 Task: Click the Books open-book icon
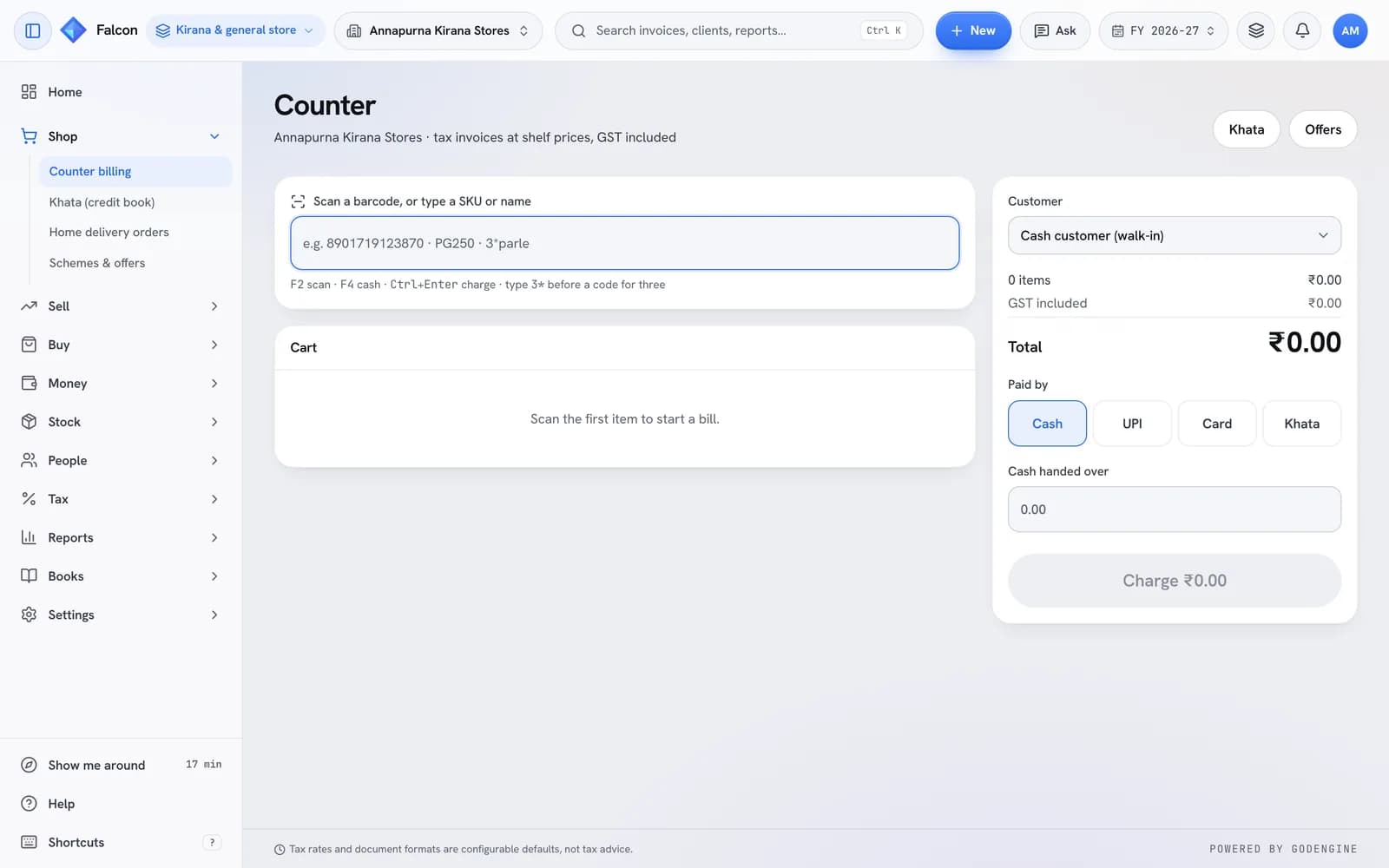tap(29, 576)
